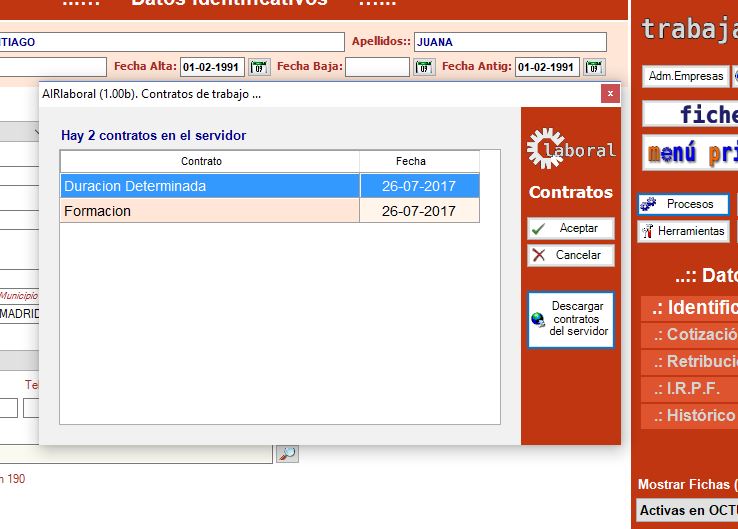This screenshot has height=529, width=738.
Task: Open the Adm.Empresas button
Action: click(685, 76)
